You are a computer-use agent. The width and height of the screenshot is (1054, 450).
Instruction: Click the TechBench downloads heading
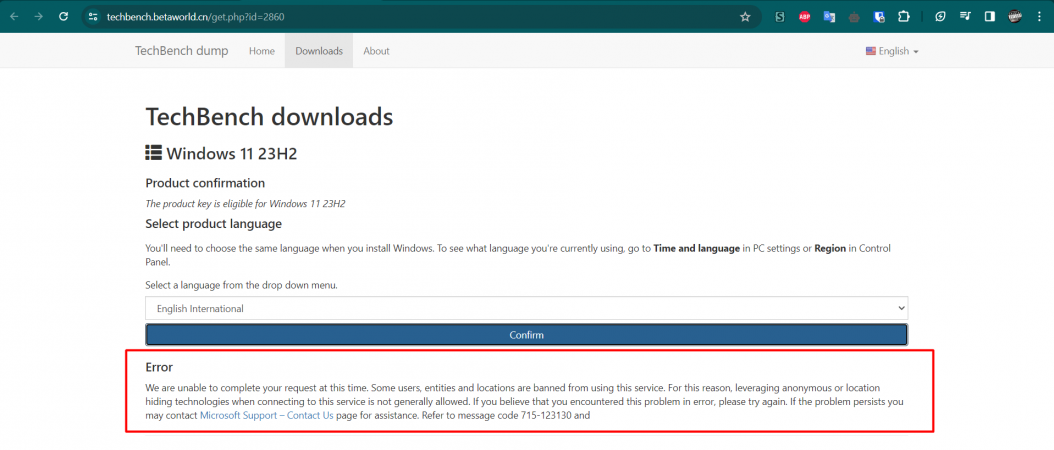[269, 117]
